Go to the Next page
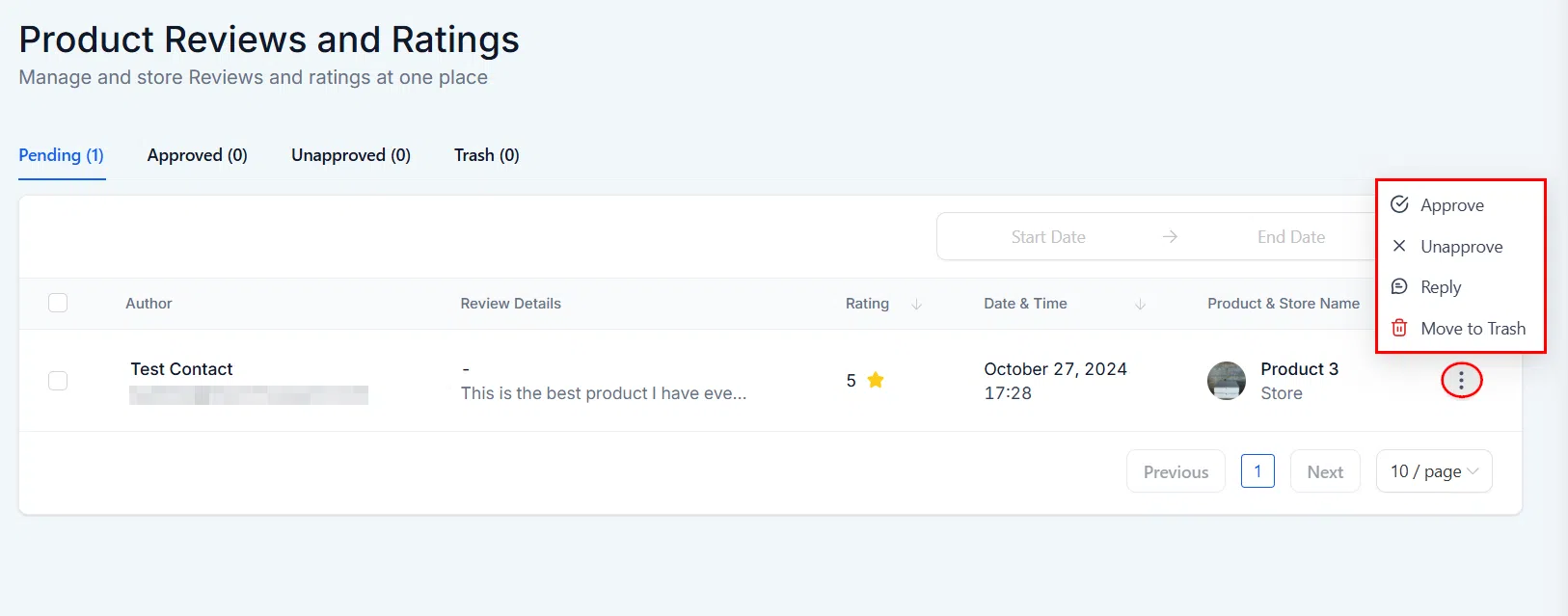Image resolution: width=1568 pixels, height=616 pixels. (x=1325, y=471)
